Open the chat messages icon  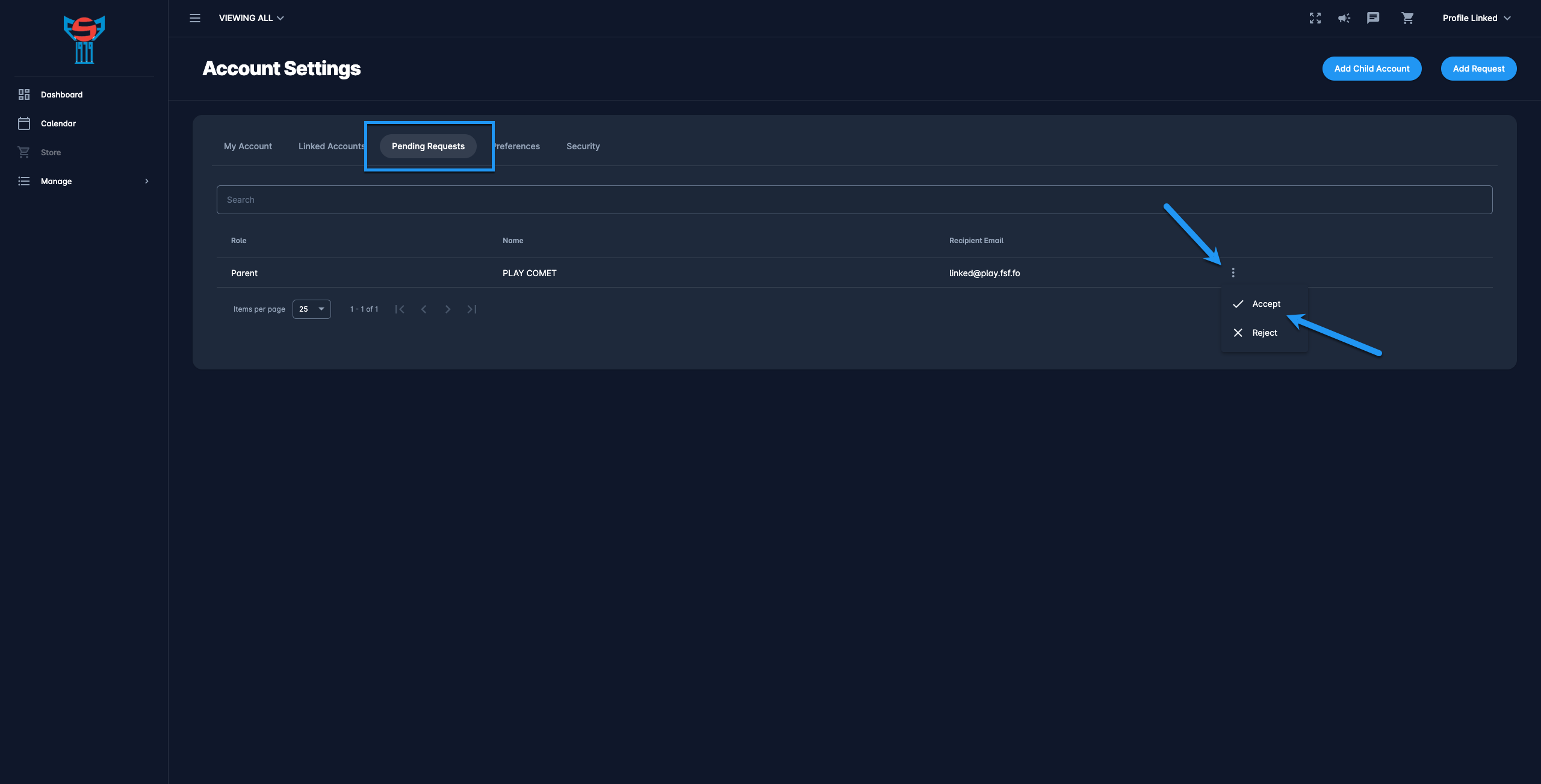pos(1373,18)
